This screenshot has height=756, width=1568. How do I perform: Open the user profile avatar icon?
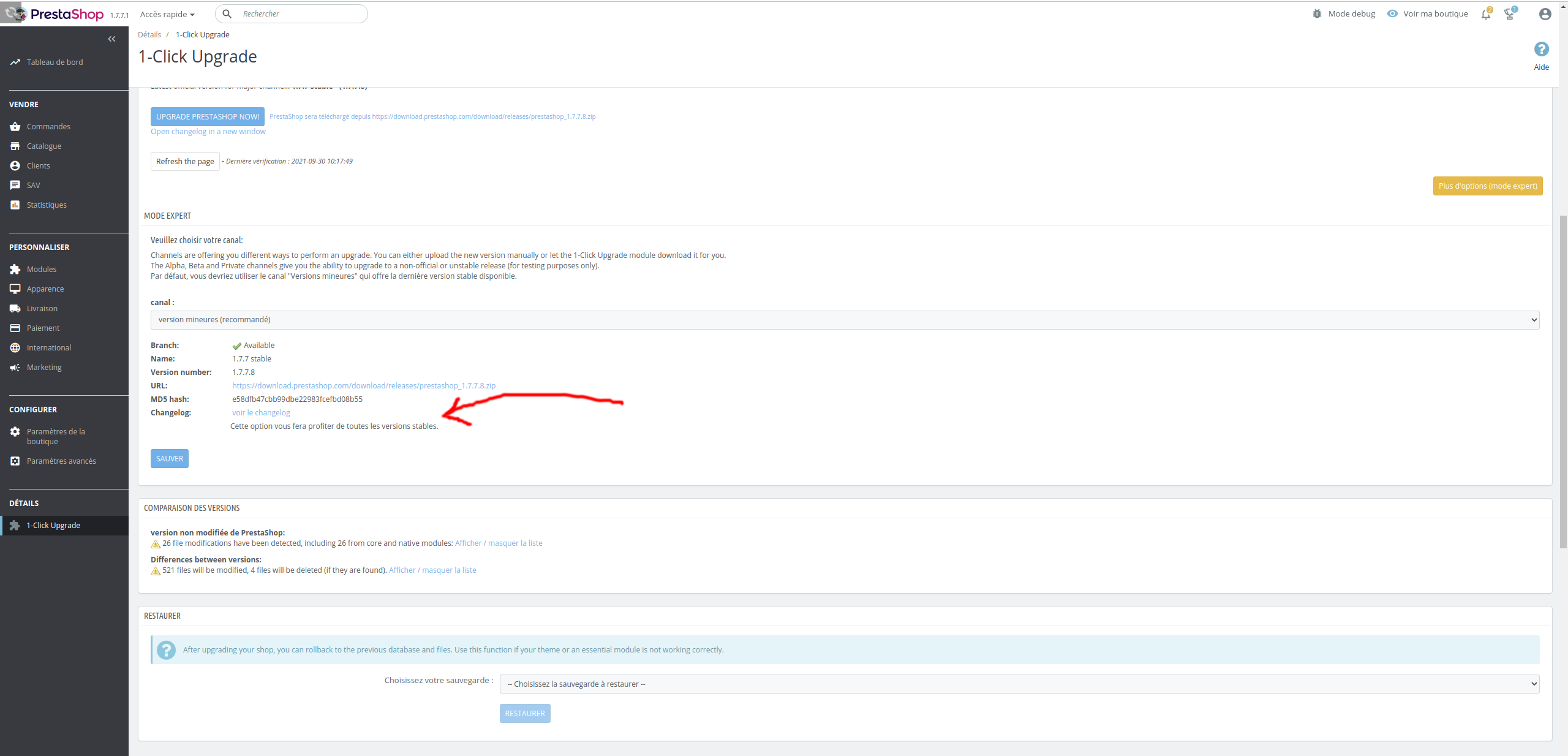[x=1545, y=14]
